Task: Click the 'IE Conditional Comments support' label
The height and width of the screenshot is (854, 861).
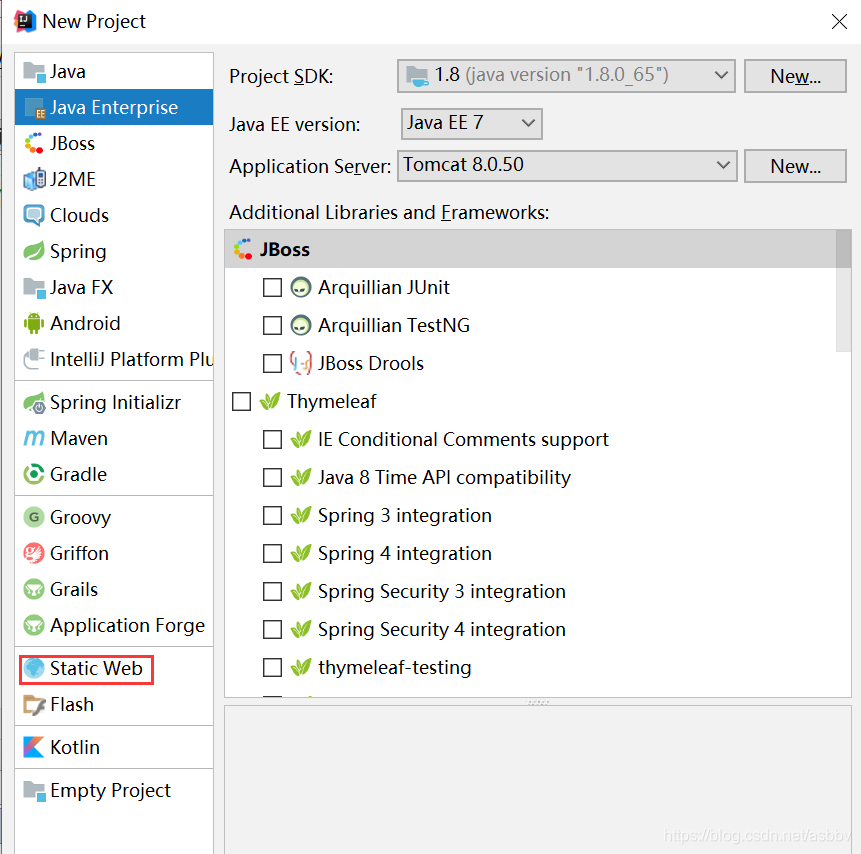Action: pyautogui.click(x=463, y=439)
